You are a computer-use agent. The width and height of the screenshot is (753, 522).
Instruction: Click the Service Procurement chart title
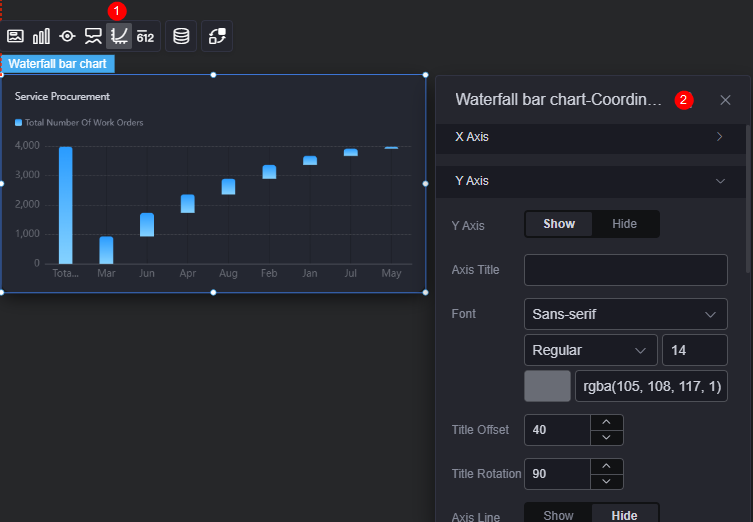[x=62, y=97]
